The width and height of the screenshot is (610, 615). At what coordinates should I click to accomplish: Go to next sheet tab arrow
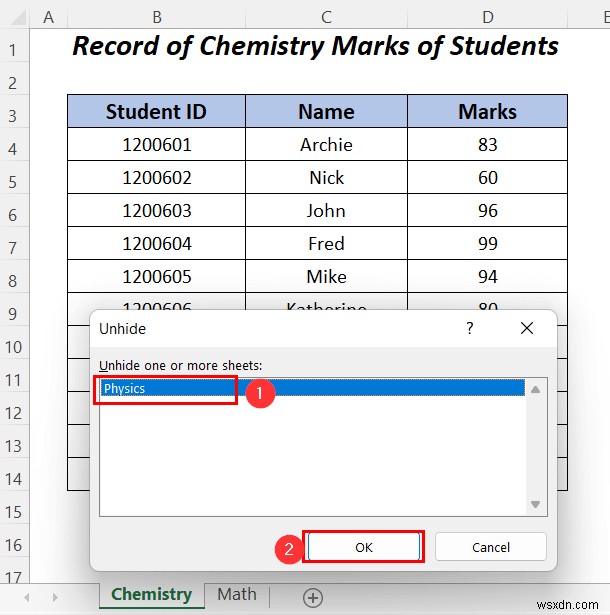point(55,597)
